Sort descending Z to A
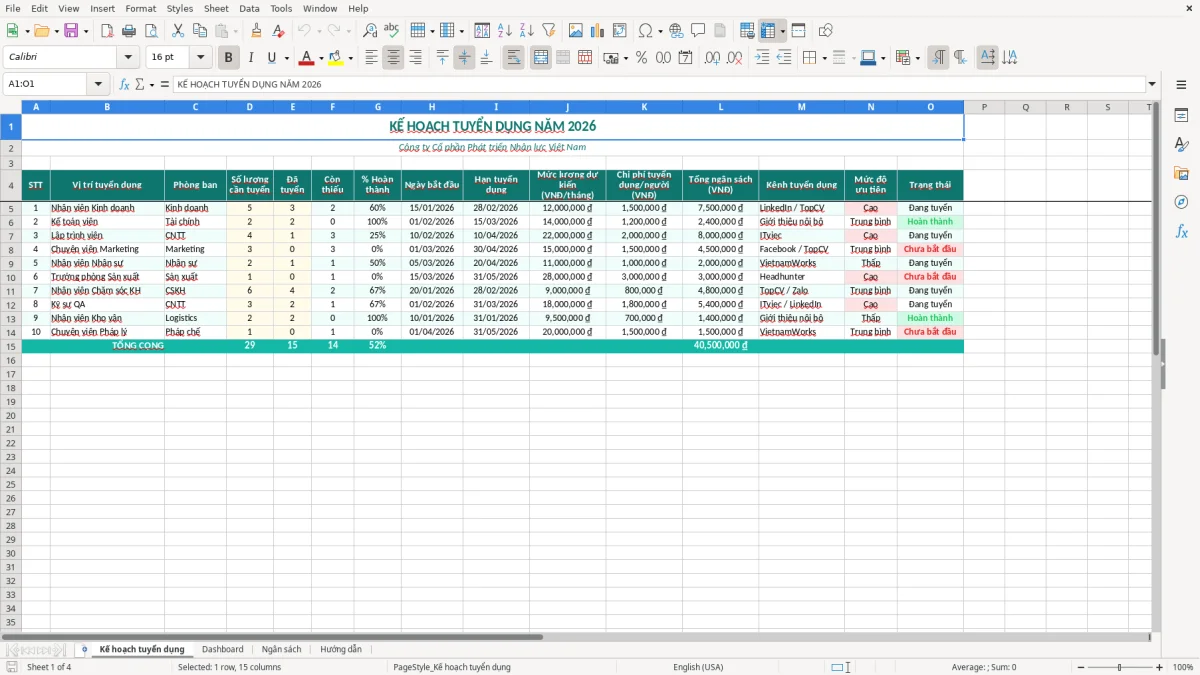This screenshot has height=675, width=1200. tap(527, 31)
